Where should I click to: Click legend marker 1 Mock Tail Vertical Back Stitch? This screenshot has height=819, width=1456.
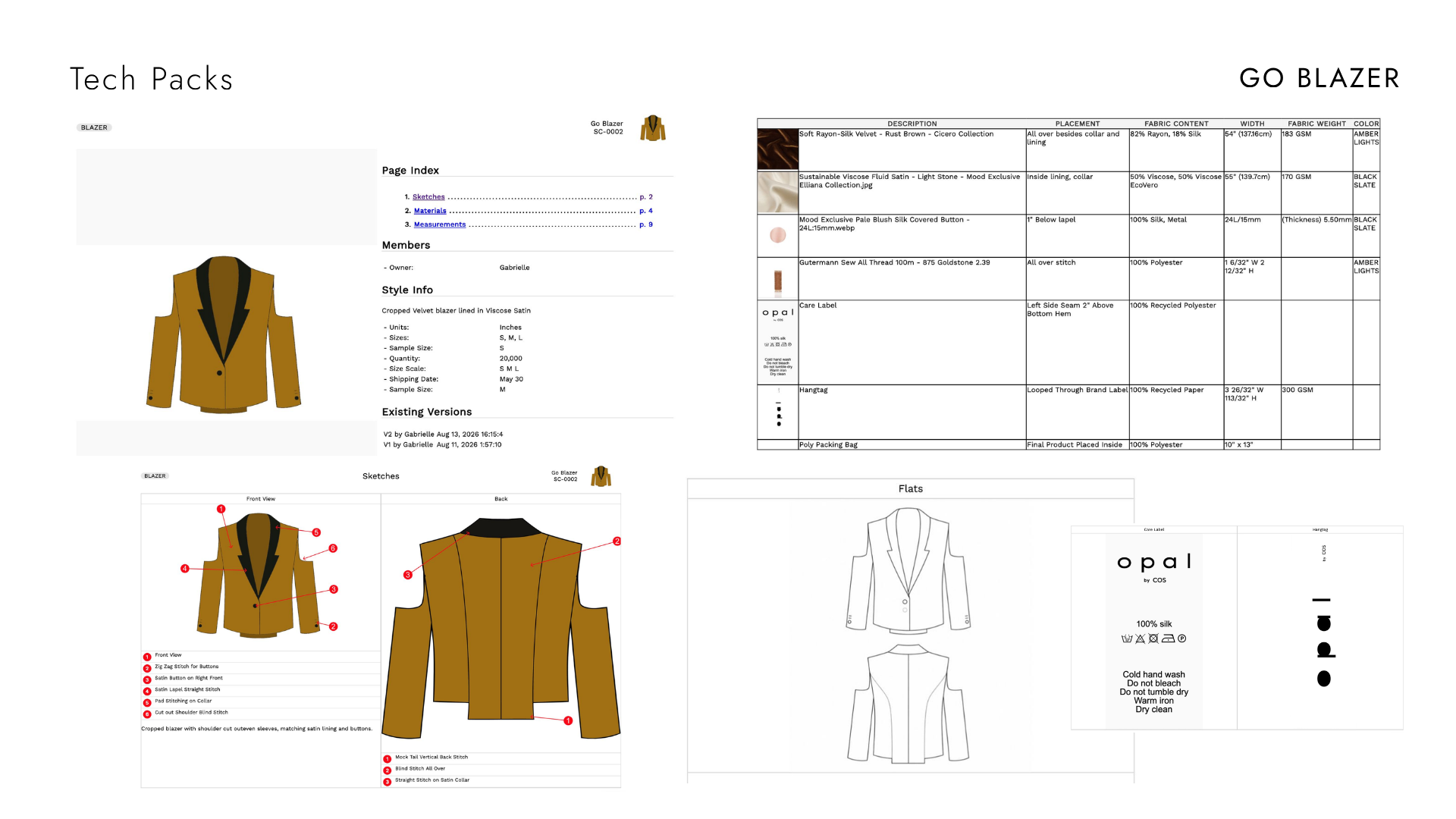pos(388,758)
